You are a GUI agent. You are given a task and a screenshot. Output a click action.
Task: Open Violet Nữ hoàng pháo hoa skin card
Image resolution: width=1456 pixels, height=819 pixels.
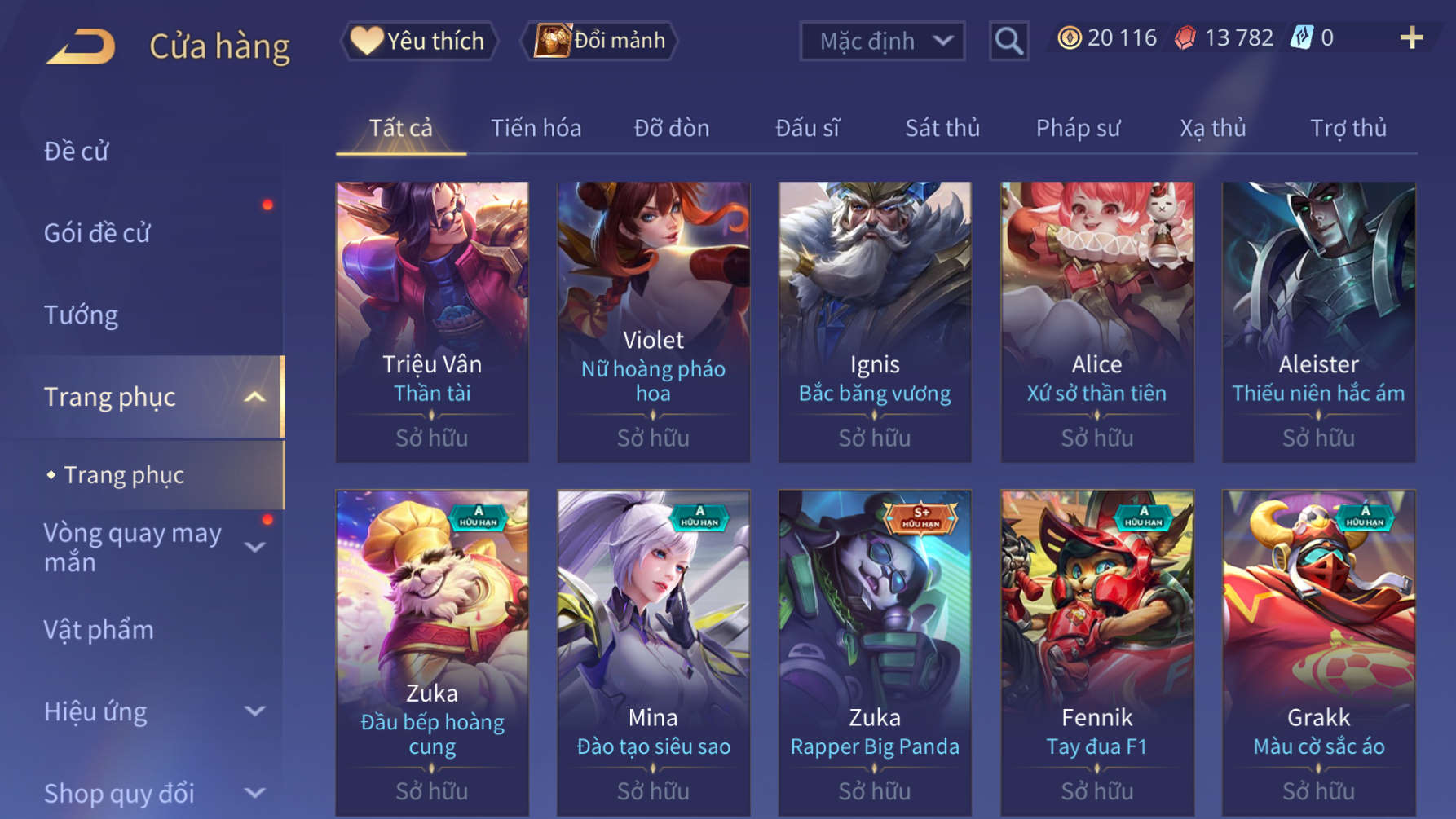click(653, 322)
